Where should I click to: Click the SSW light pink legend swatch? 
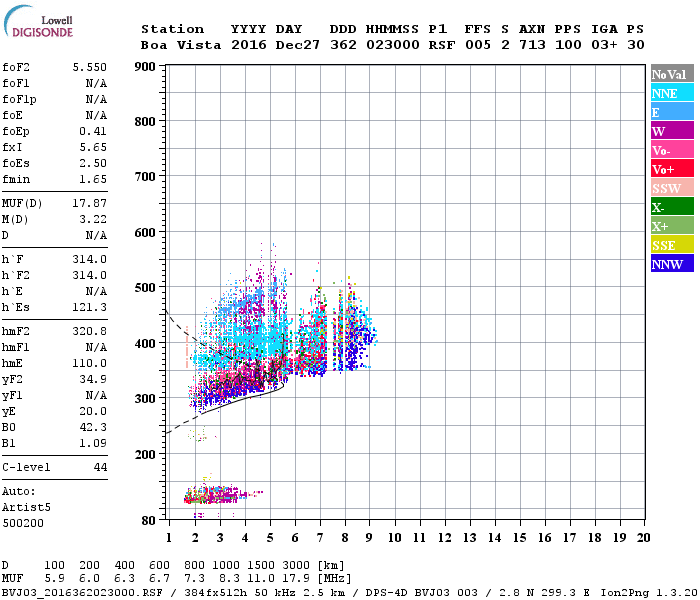click(672, 188)
